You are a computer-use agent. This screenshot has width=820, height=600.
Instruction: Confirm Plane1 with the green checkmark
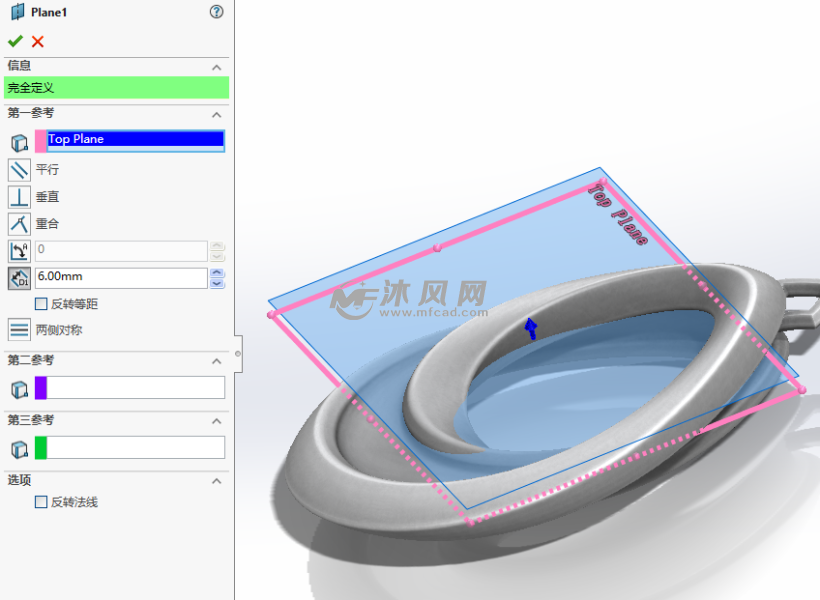[x=15, y=41]
